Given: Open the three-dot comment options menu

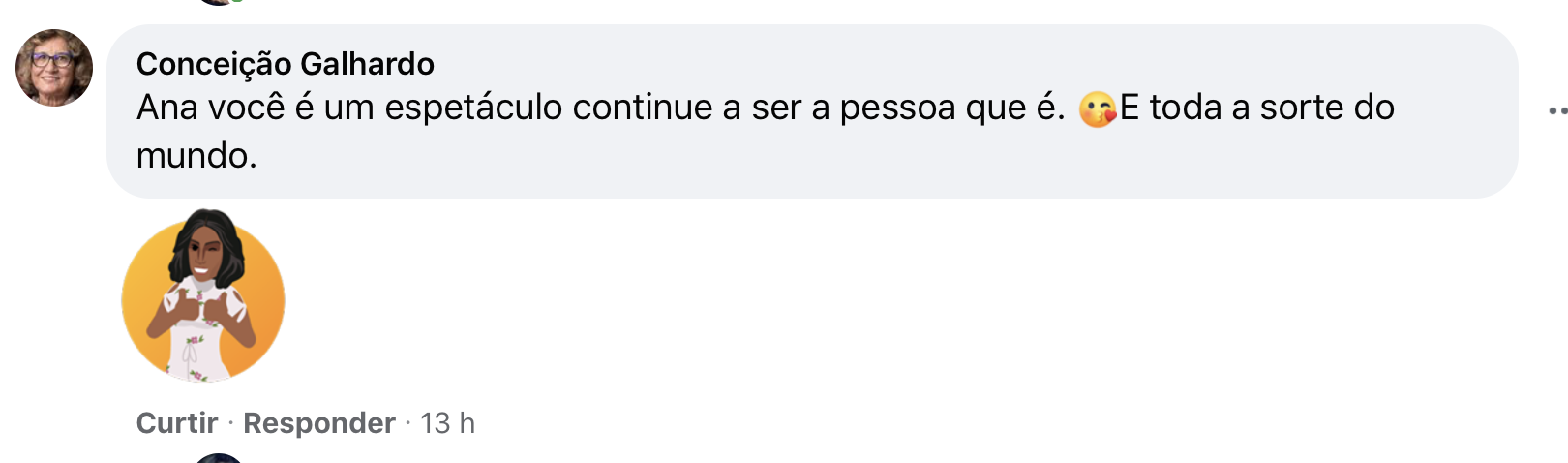Looking at the screenshot, I should pyautogui.click(x=1556, y=111).
